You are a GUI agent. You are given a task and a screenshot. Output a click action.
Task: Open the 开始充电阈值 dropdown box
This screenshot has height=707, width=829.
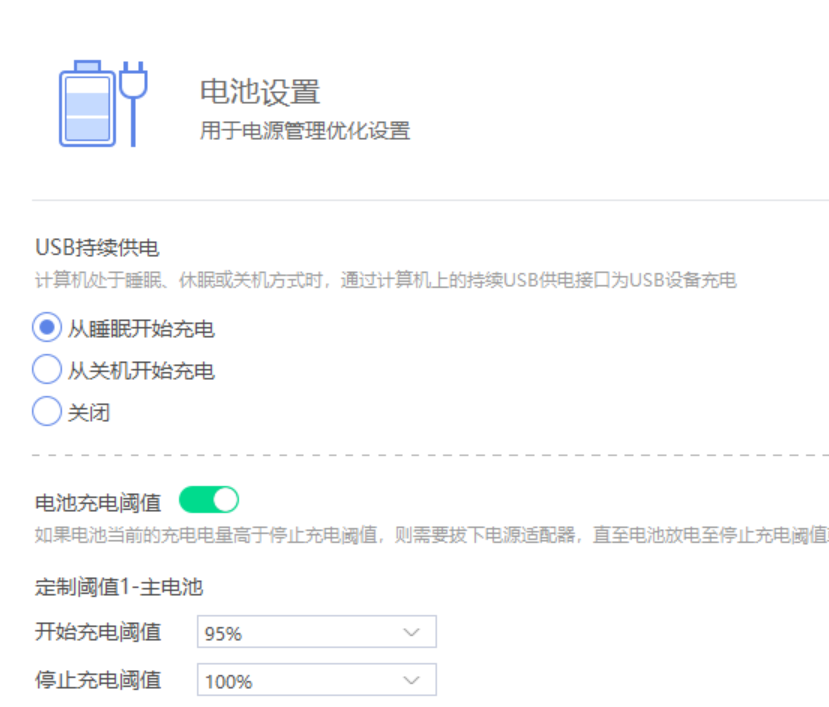tap(317, 632)
